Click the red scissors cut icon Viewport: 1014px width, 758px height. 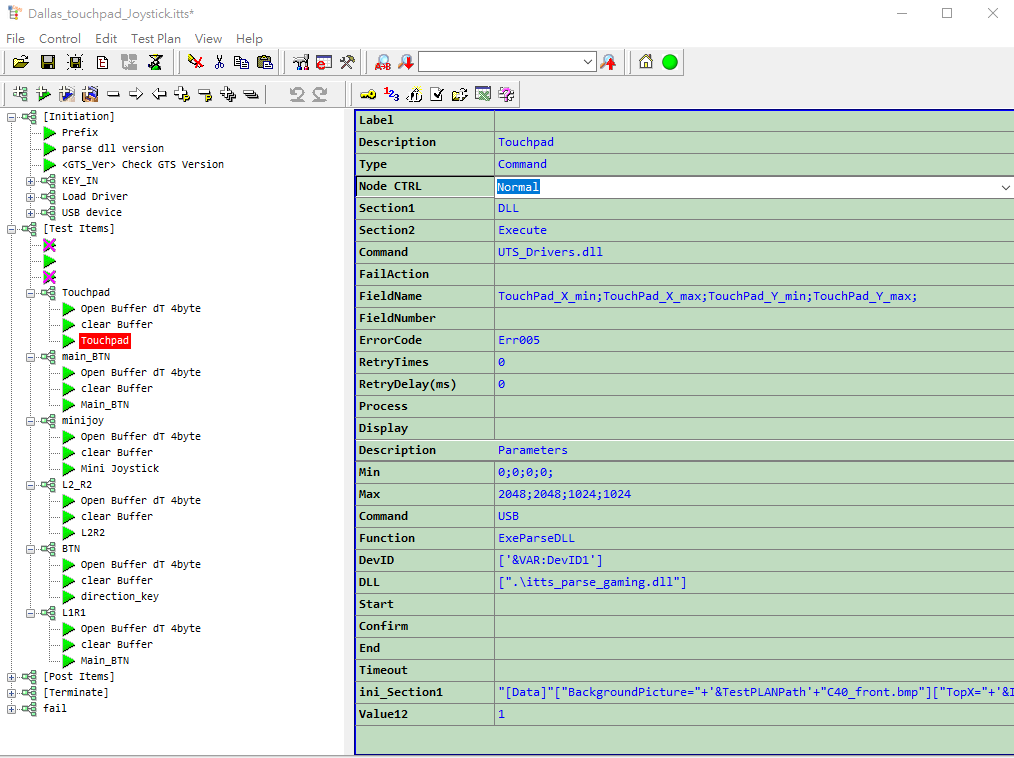pos(219,62)
